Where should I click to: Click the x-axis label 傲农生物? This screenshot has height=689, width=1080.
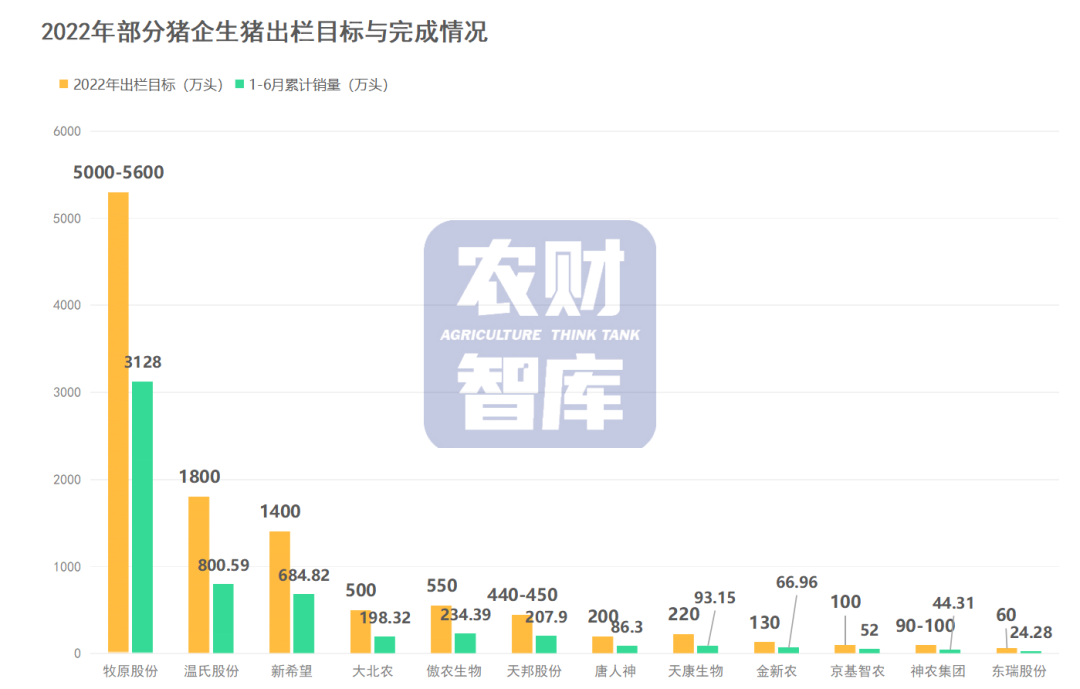tap(453, 671)
